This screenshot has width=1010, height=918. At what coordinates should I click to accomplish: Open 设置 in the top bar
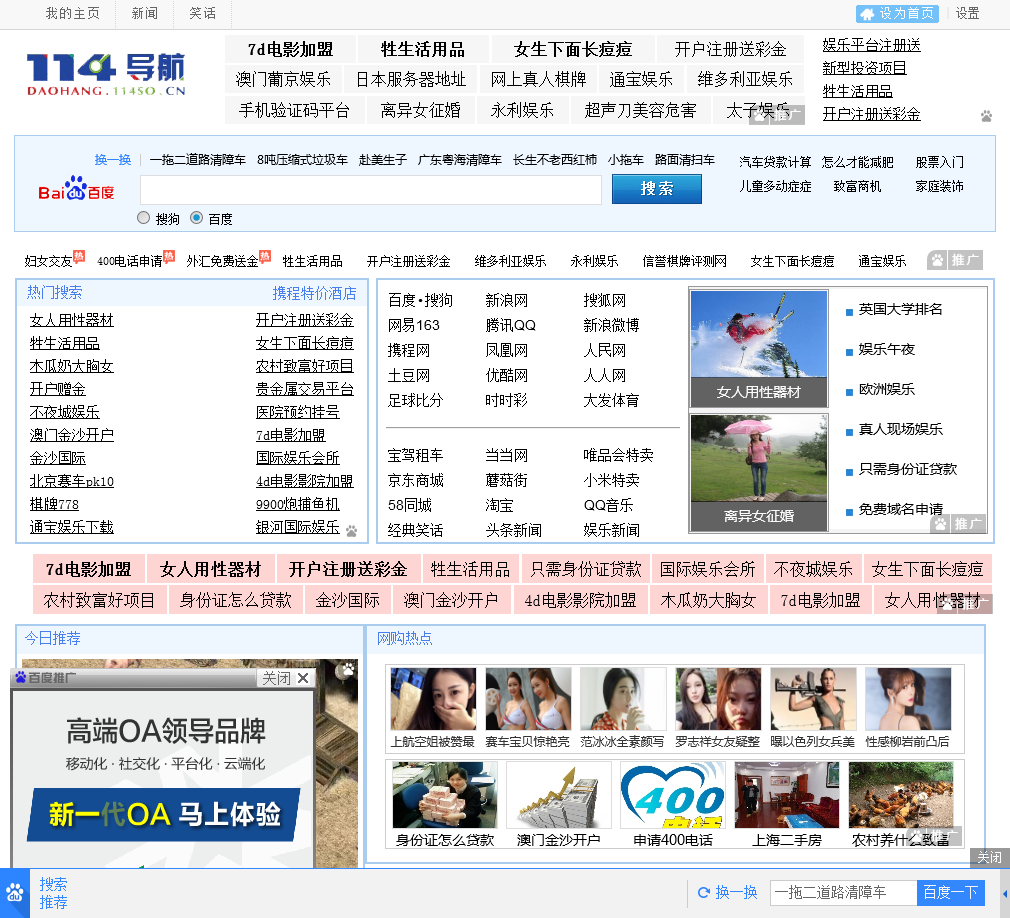(x=967, y=14)
